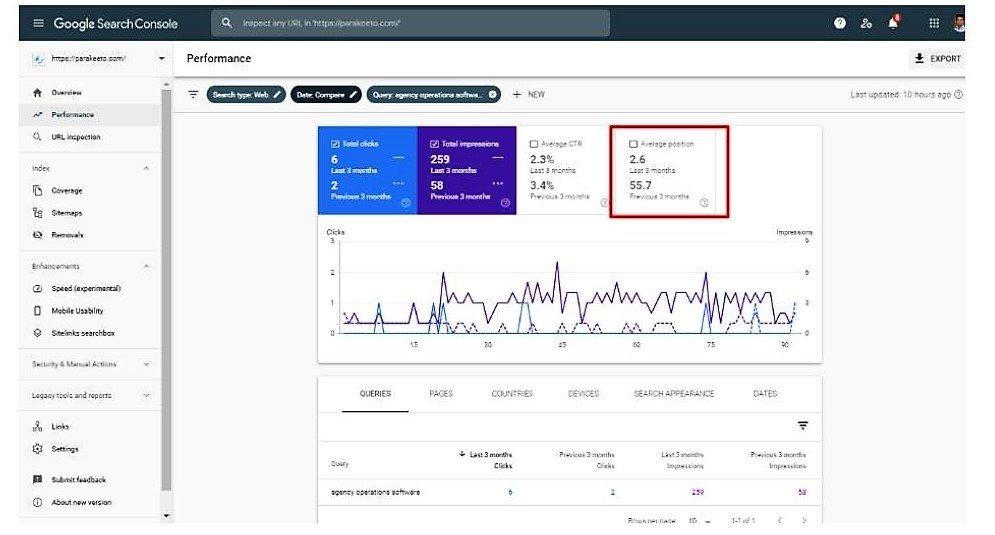Sort by Last 3 months Clicks column

pyautogui.click(x=485, y=460)
